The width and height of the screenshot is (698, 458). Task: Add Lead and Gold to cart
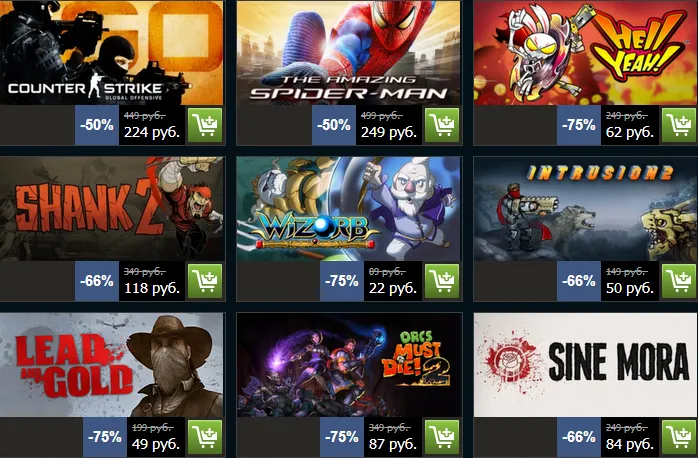click(205, 437)
